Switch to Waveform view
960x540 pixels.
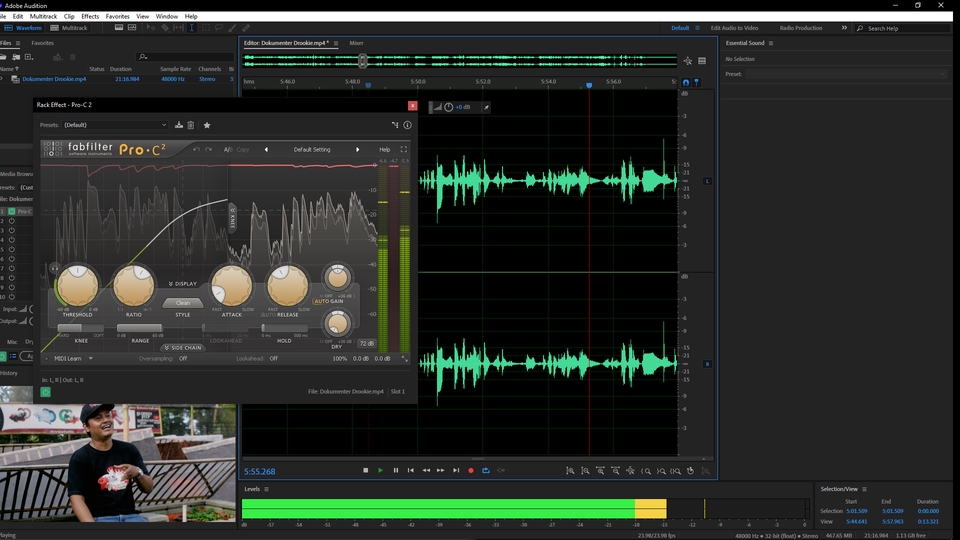pyautogui.click(x=23, y=28)
